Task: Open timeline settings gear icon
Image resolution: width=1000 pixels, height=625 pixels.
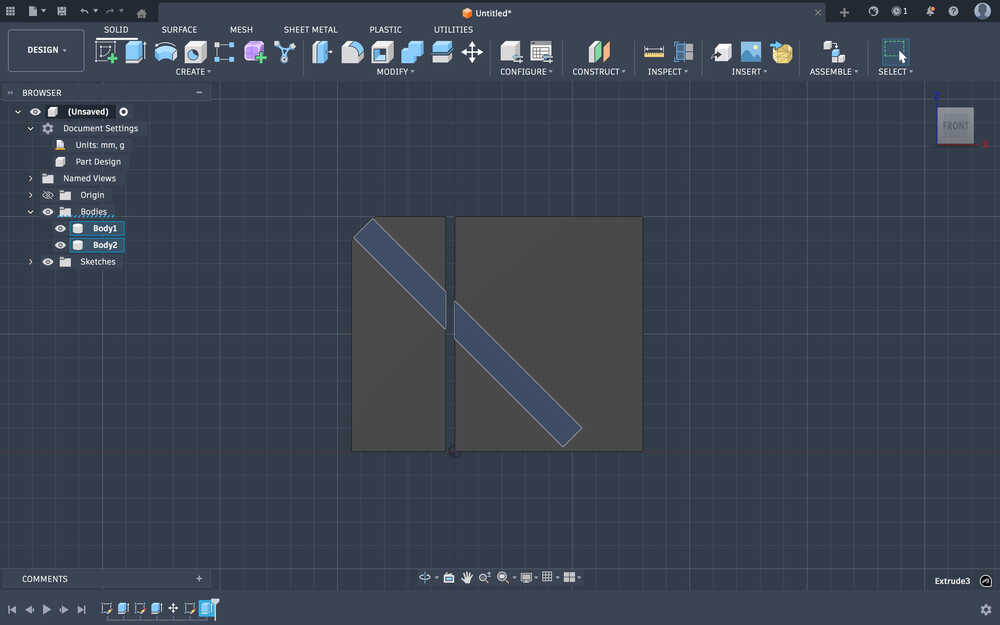Action: click(986, 609)
